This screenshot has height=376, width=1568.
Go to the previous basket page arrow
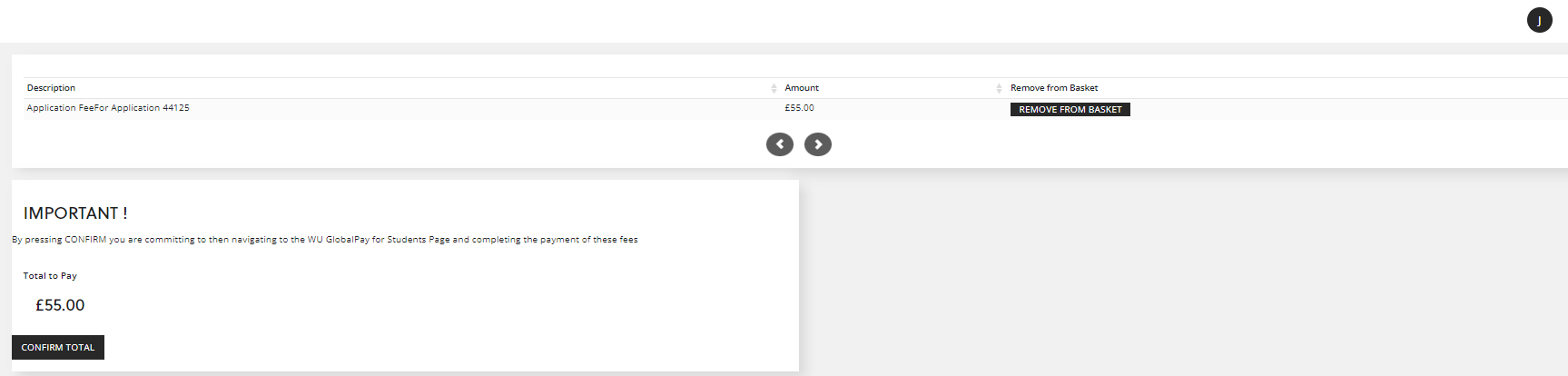[x=779, y=144]
